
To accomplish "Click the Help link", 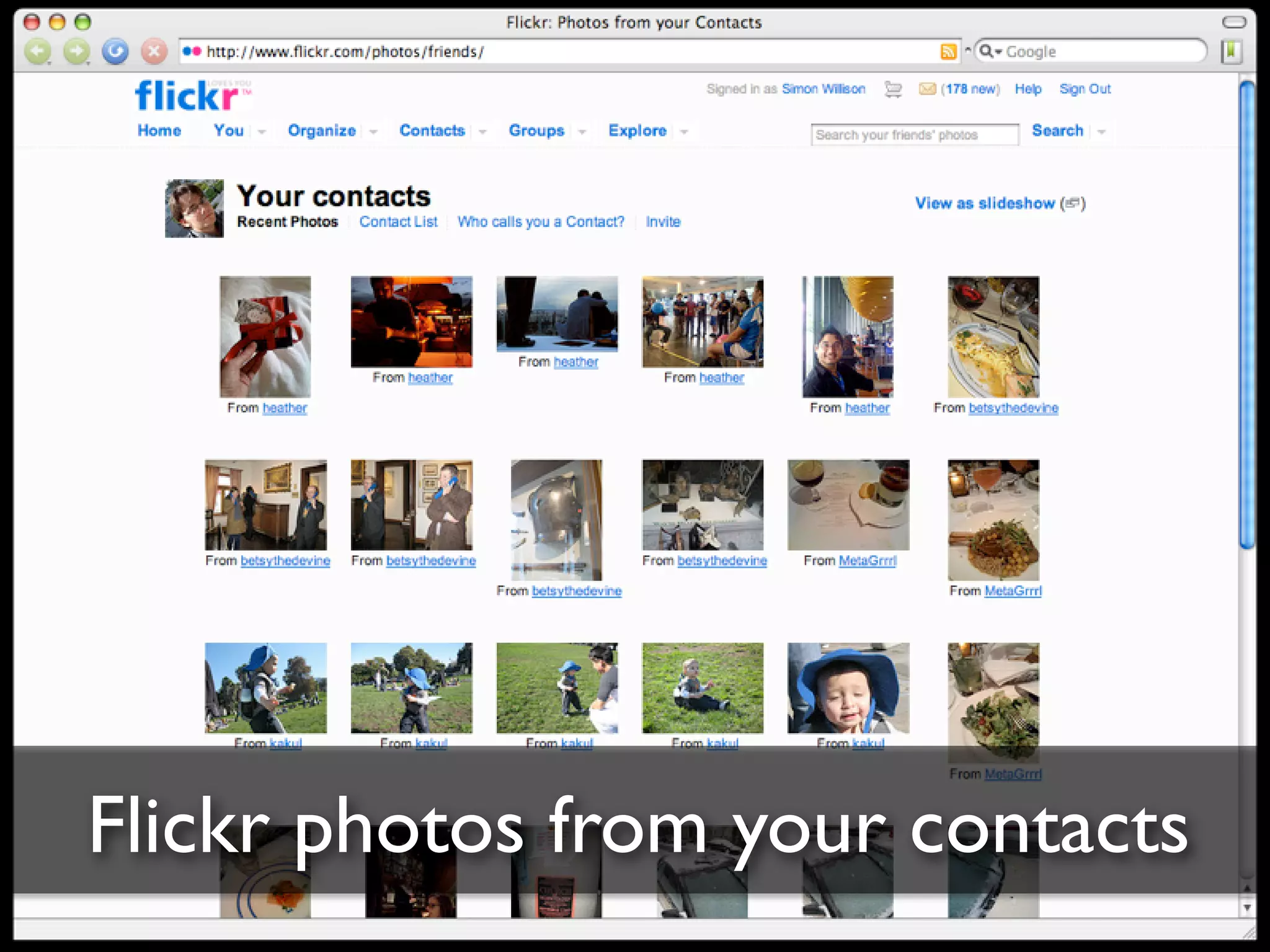I will [1028, 89].
